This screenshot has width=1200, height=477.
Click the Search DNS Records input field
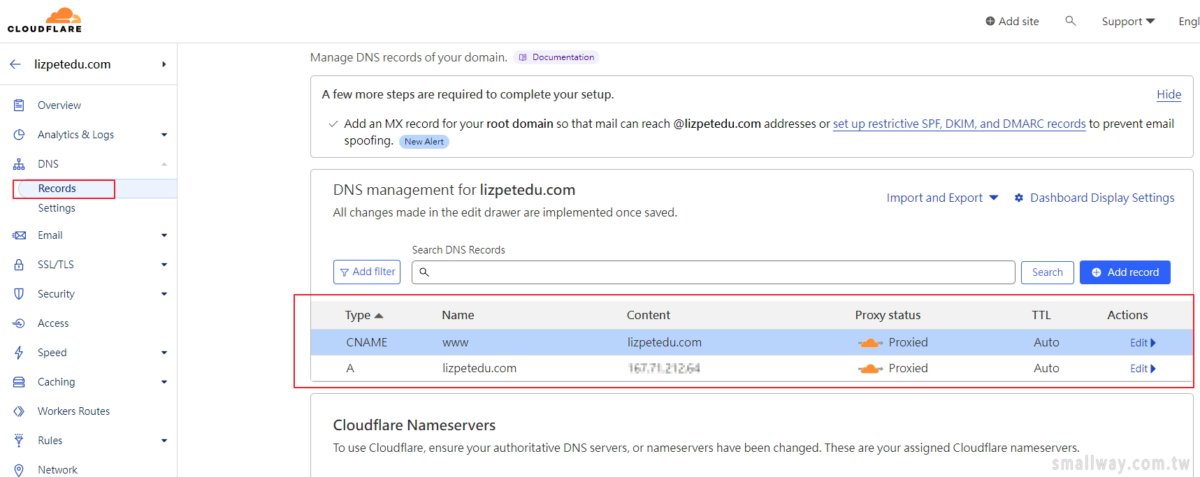coord(714,272)
